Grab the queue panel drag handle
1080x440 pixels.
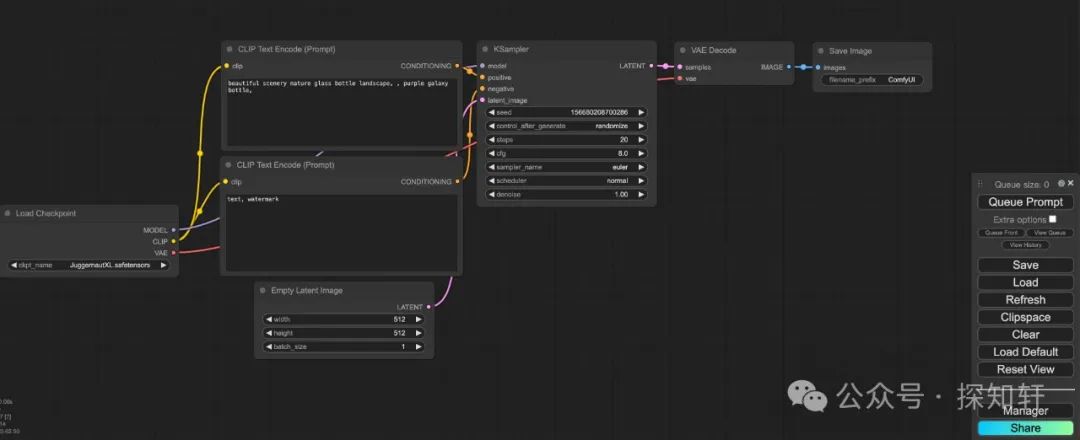[980, 184]
